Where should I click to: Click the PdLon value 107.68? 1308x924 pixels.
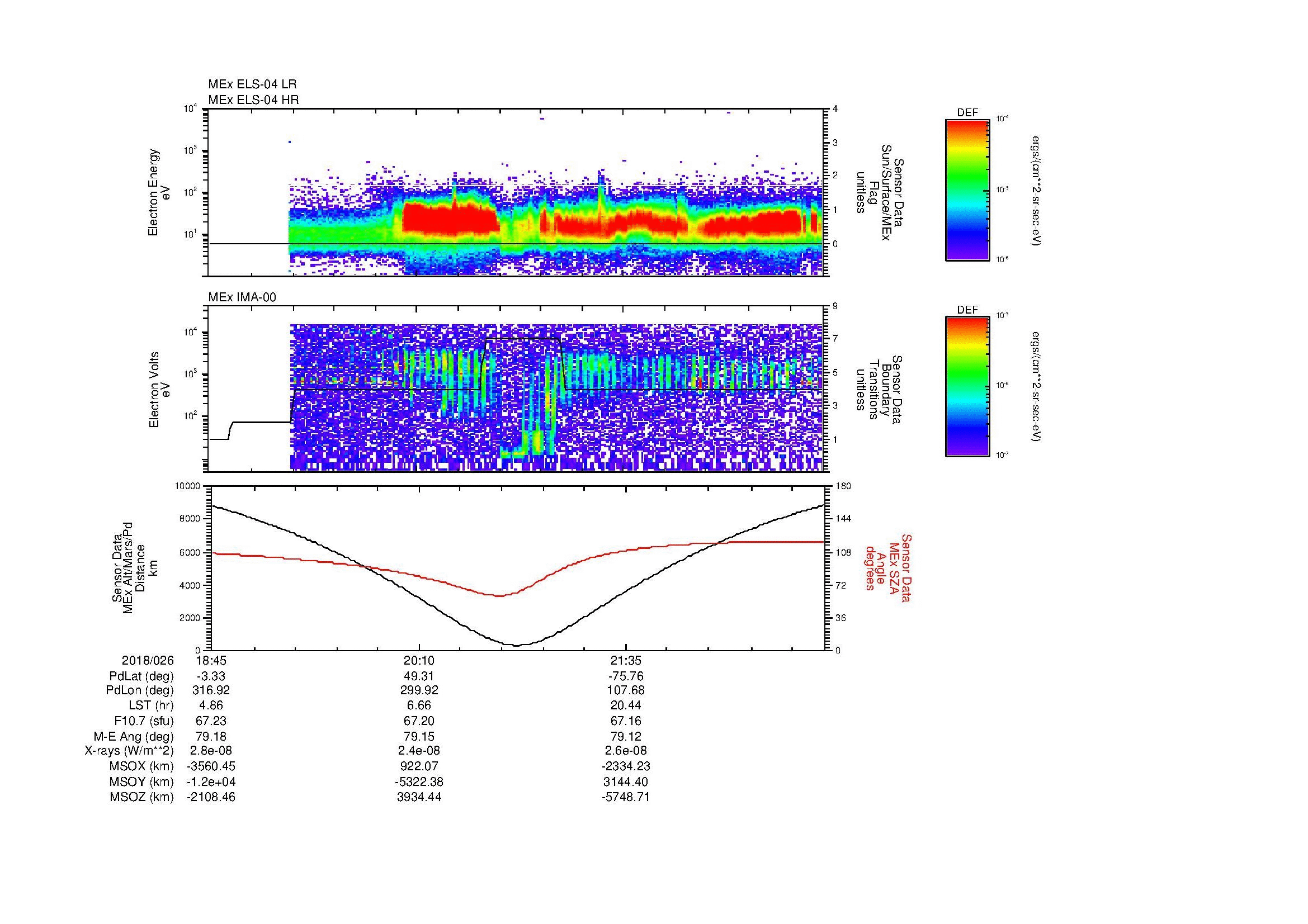coord(626,690)
